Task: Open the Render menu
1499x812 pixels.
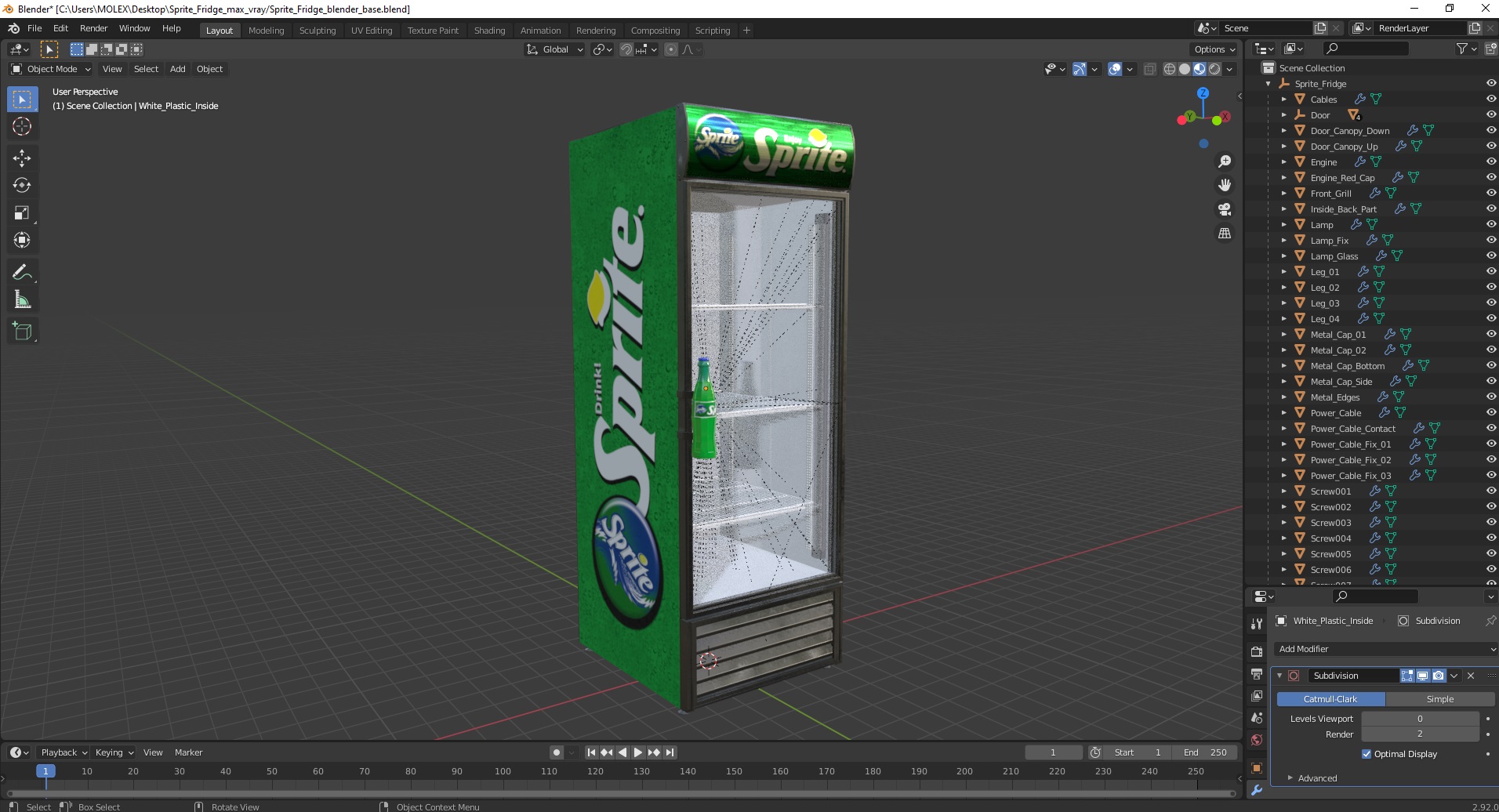Action: [x=93, y=28]
